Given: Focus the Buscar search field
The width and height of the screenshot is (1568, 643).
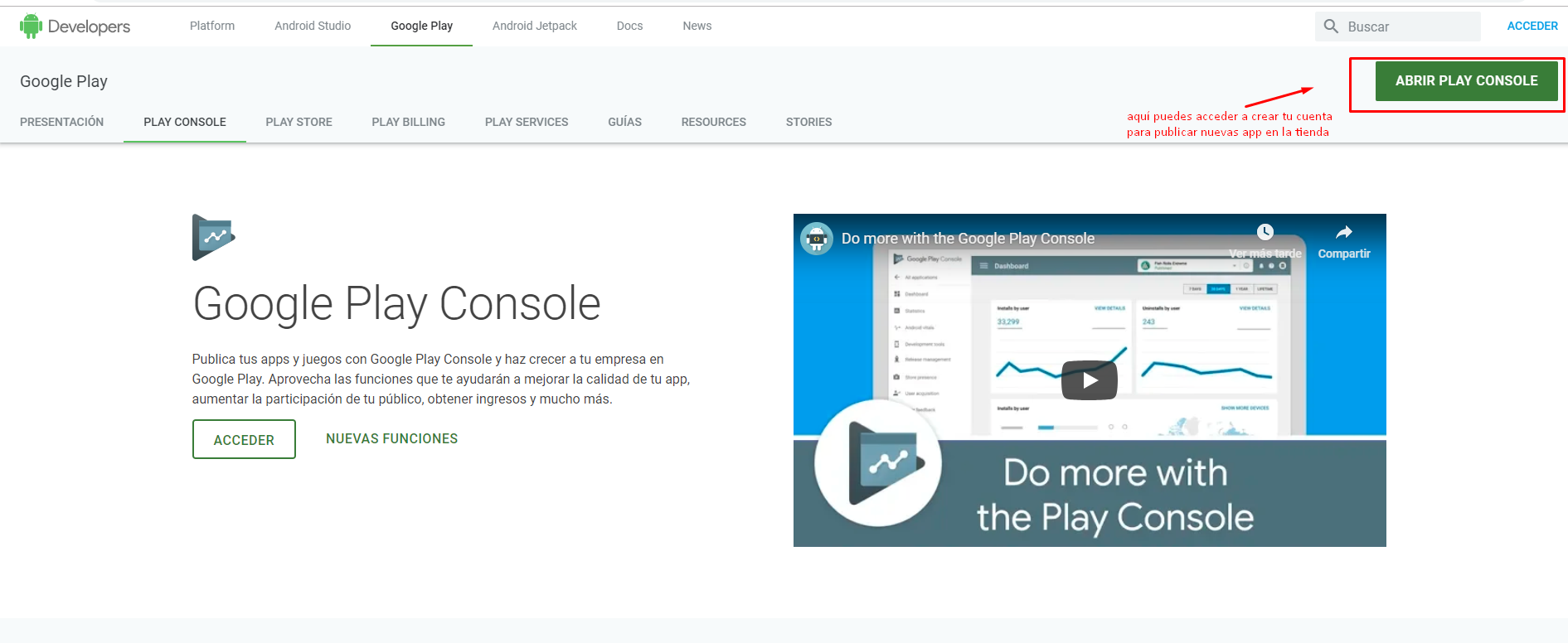Looking at the screenshot, I should pyautogui.click(x=1397, y=27).
